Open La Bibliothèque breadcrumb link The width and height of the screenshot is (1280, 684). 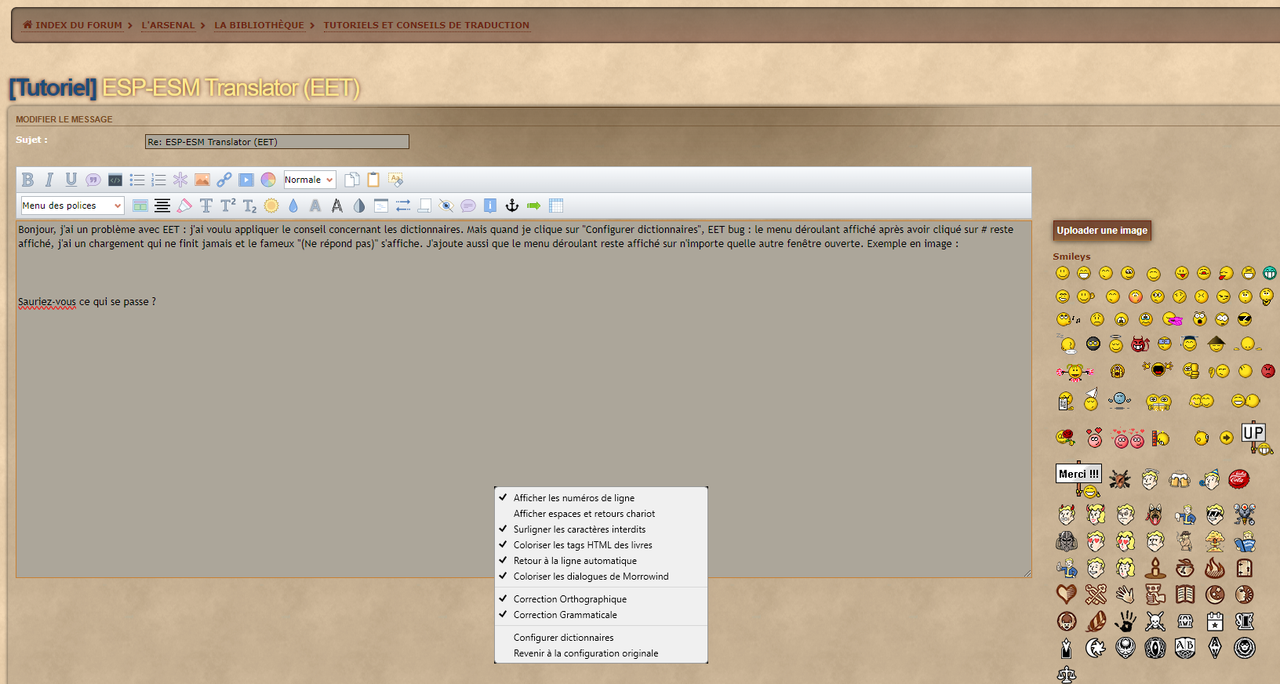(x=259, y=25)
